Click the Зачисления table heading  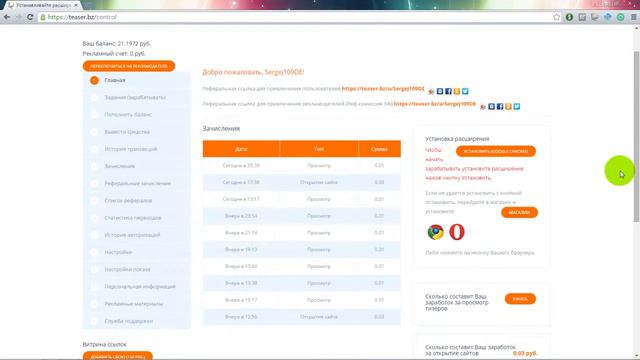click(x=221, y=128)
